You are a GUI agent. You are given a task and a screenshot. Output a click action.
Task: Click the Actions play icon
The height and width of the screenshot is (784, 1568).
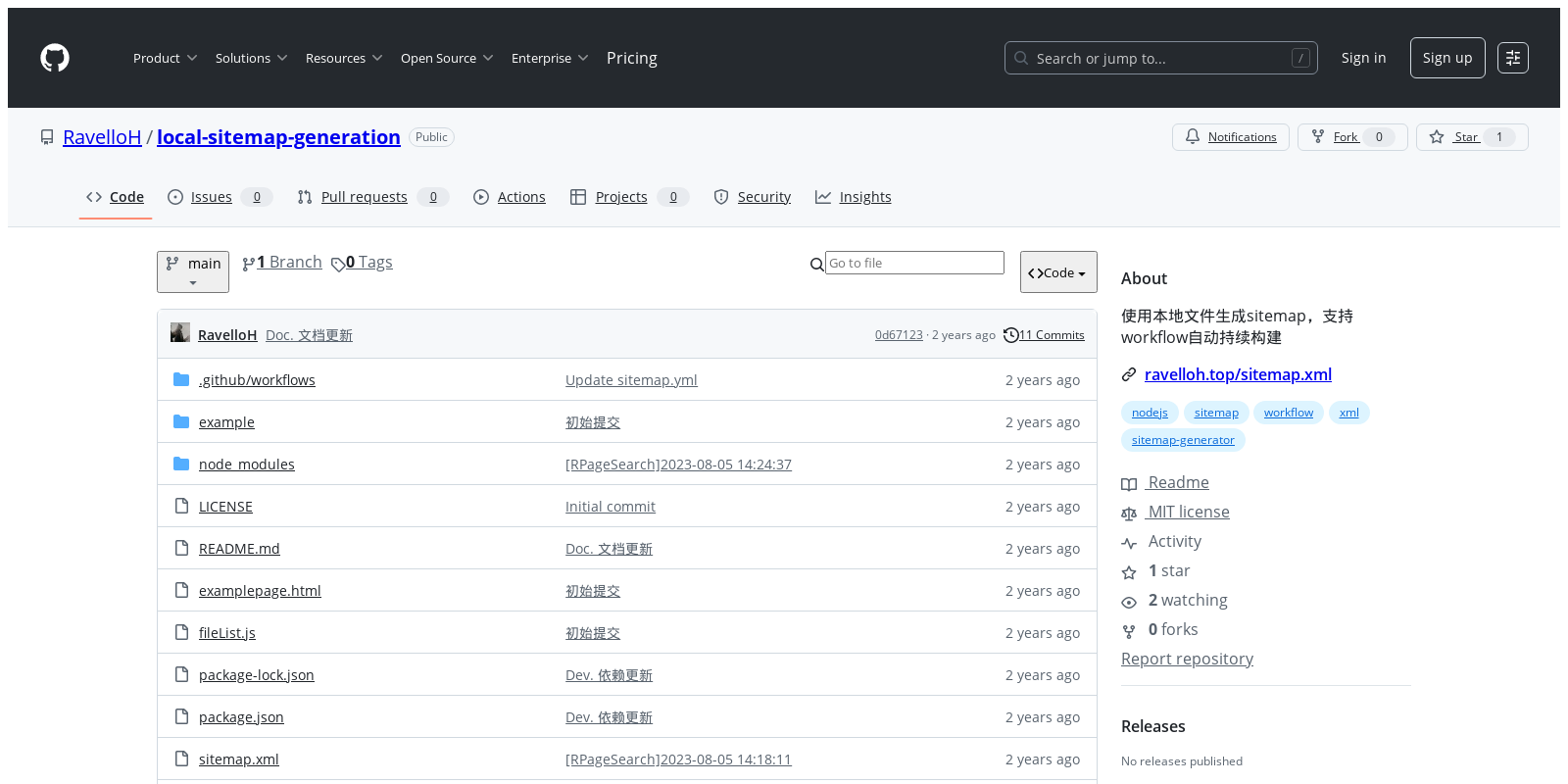click(x=481, y=197)
